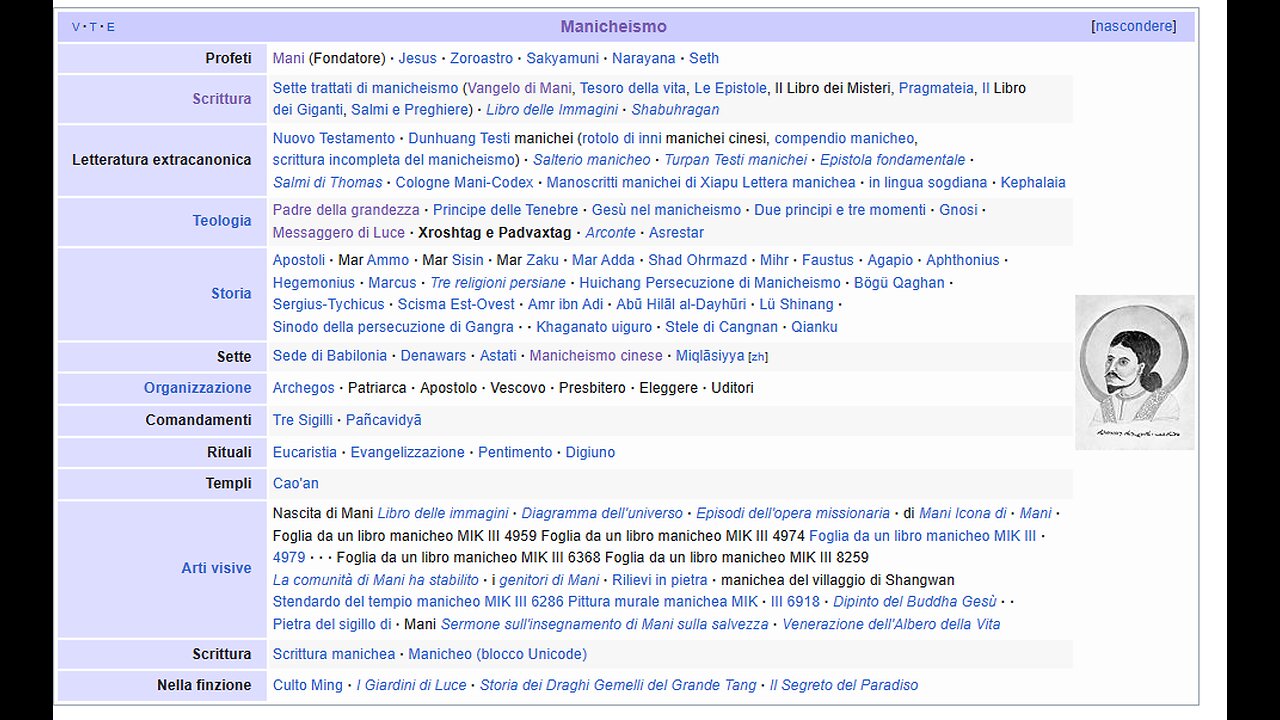Click the E edit link in navbox header
This screenshot has height=720, width=1280.
[110, 27]
